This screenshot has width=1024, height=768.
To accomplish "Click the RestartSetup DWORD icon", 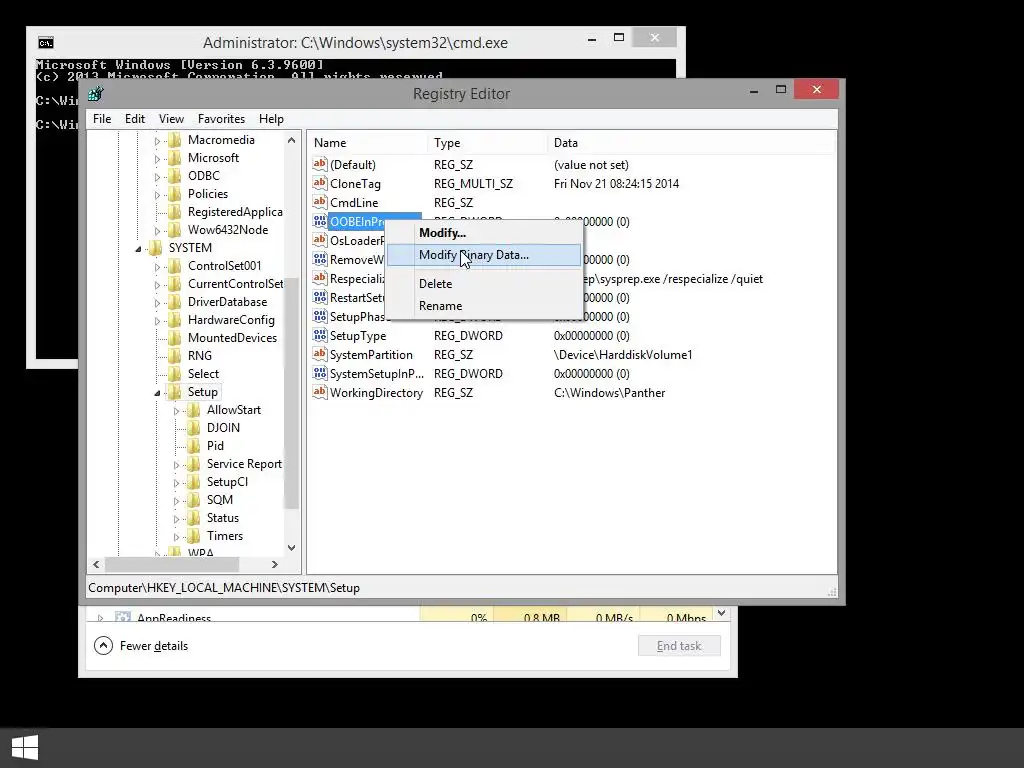I will coord(319,297).
